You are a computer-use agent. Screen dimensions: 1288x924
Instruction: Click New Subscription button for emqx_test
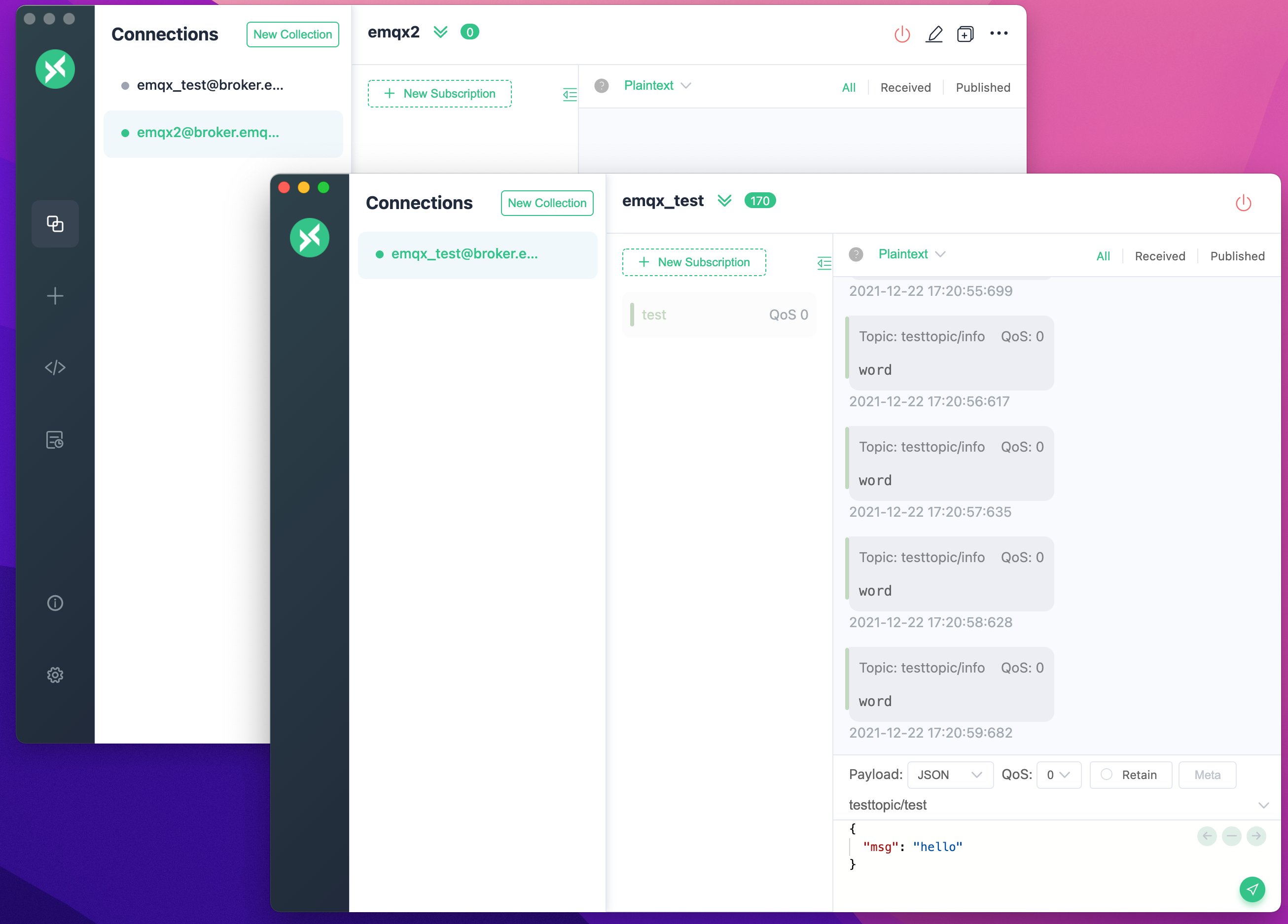[694, 262]
